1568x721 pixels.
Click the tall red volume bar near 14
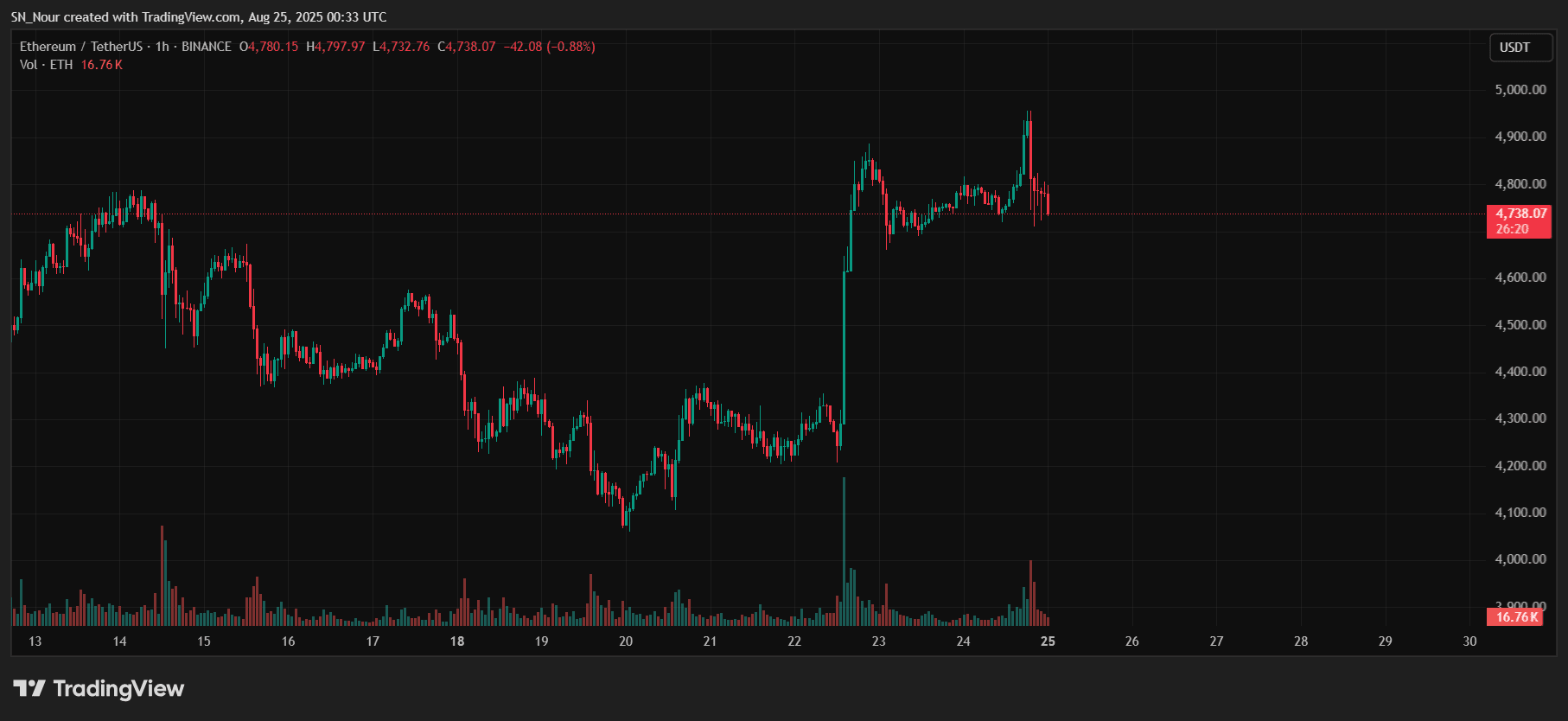pyautogui.click(x=162, y=576)
